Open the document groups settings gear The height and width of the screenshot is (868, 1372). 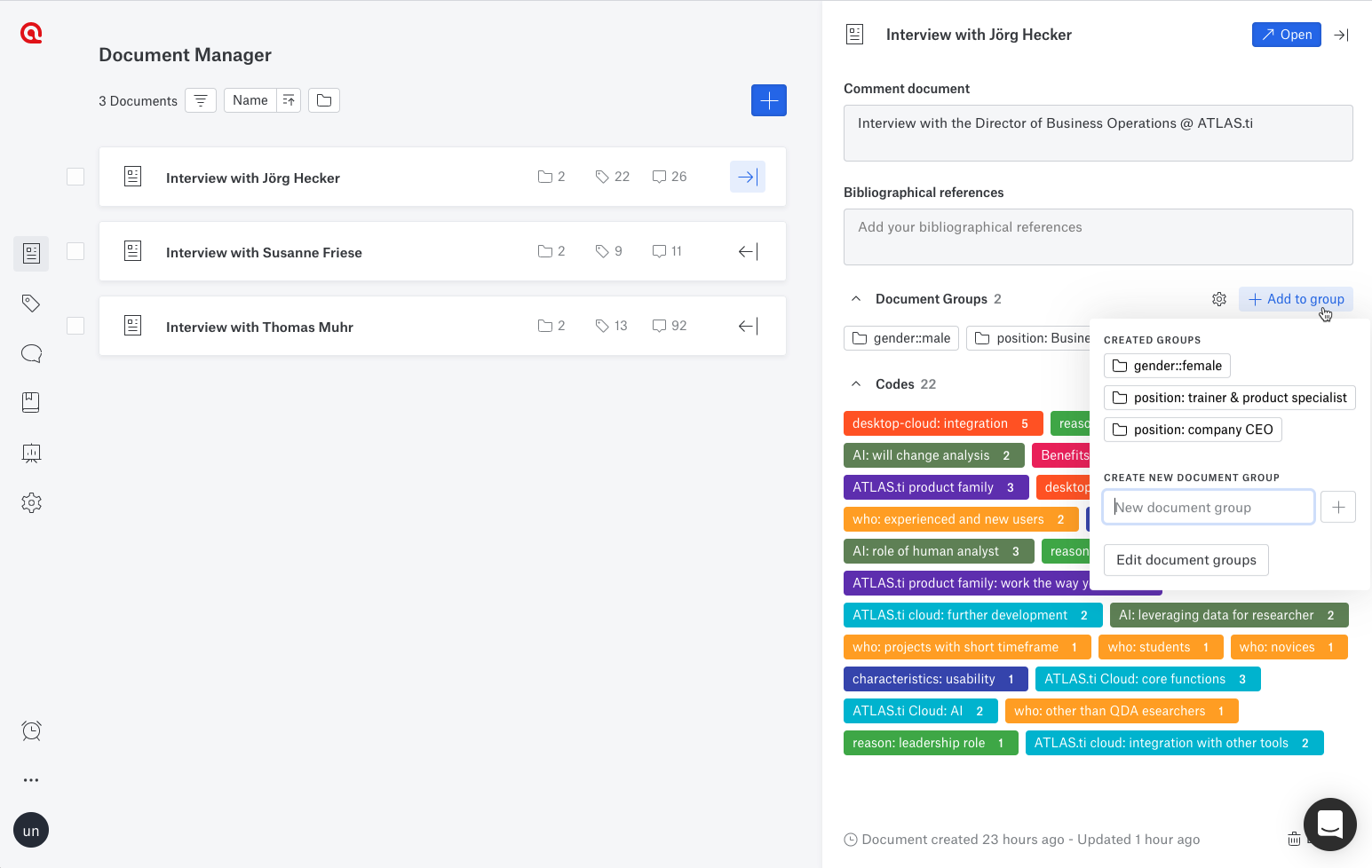click(1218, 299)
